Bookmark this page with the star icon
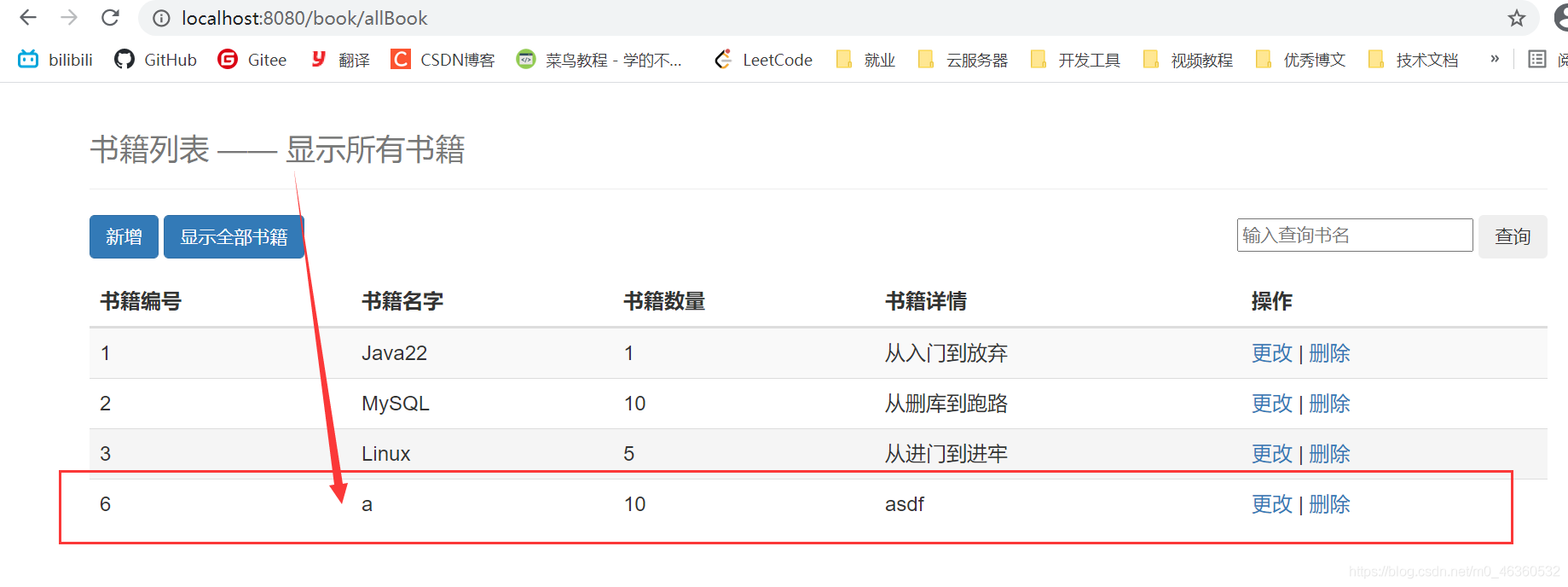 coord(1516,18)
